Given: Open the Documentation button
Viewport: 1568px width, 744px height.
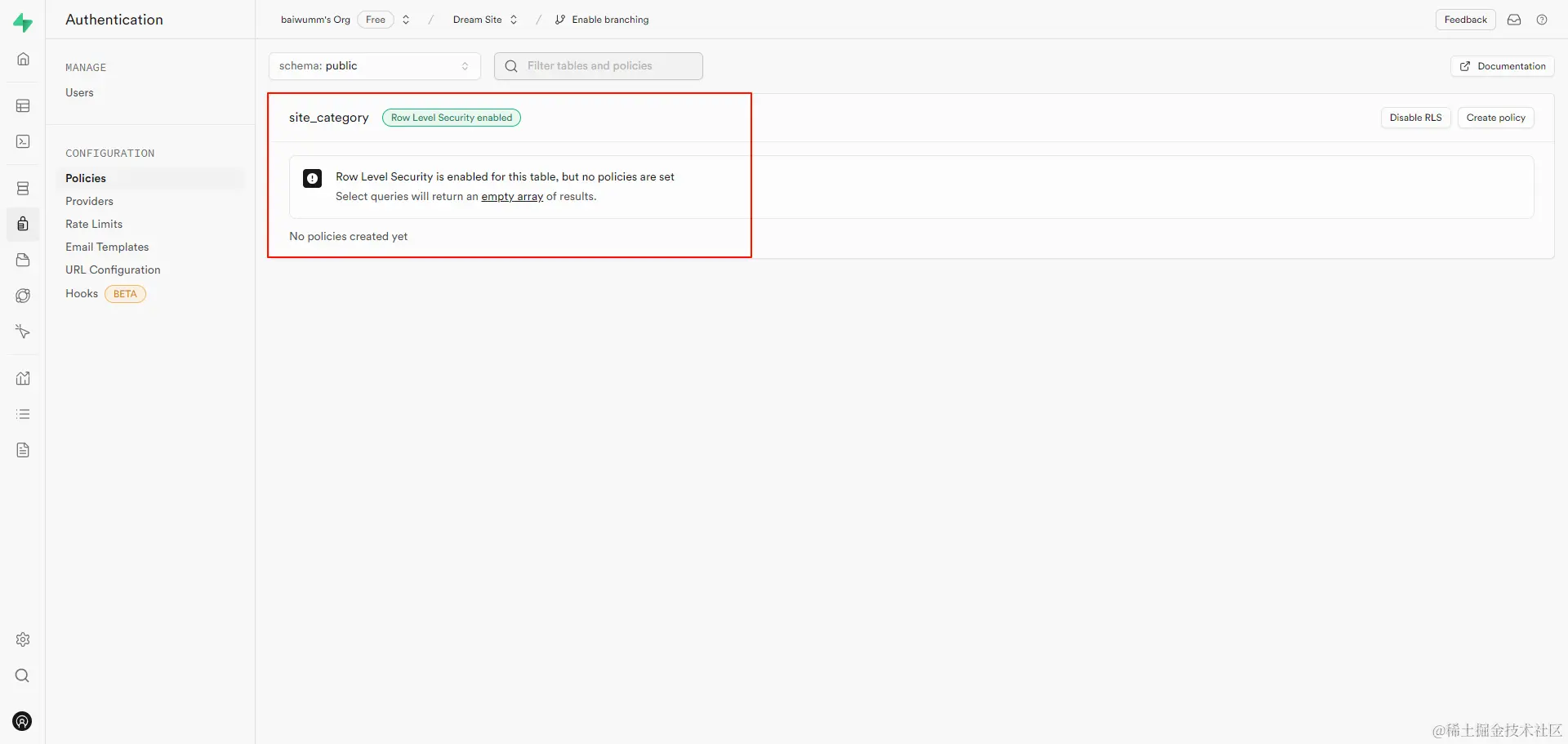Looking at the screenshot, I should pos(1503,66).
